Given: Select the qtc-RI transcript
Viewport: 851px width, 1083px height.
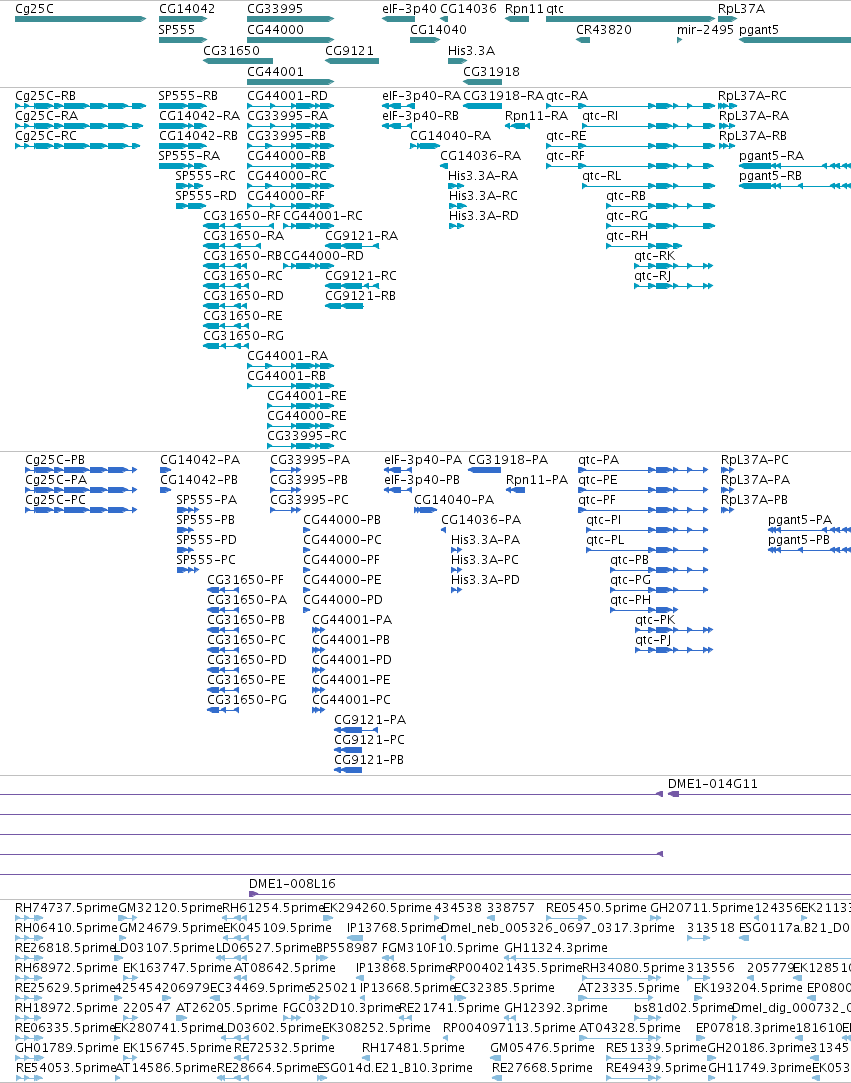Looking at the screenshot, I should pyautogui.click(x=648, y=126).
